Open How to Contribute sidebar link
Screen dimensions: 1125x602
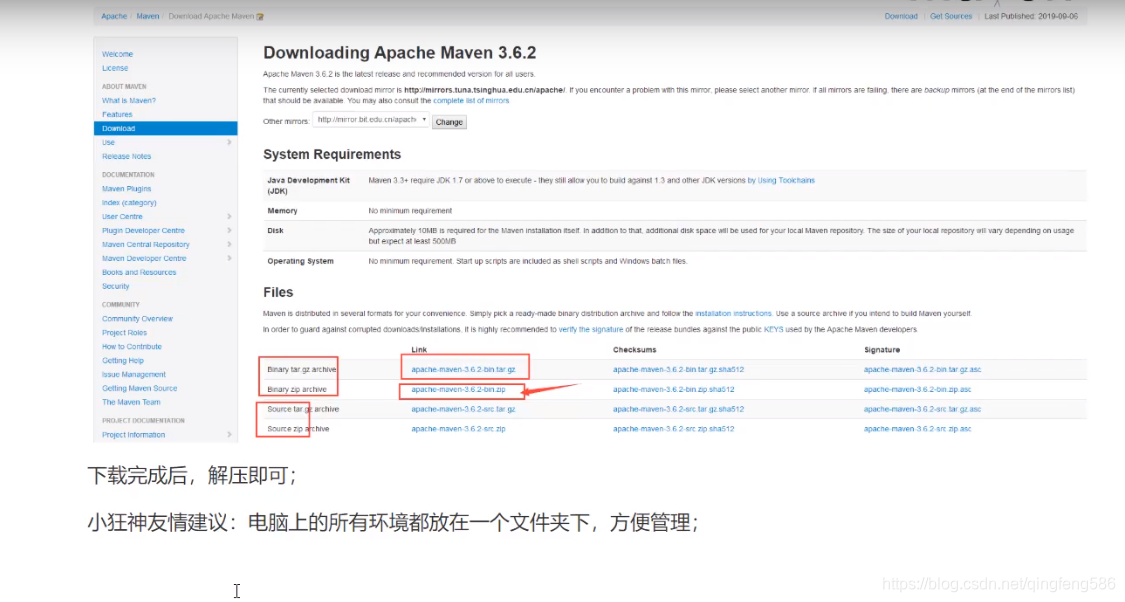132,347
